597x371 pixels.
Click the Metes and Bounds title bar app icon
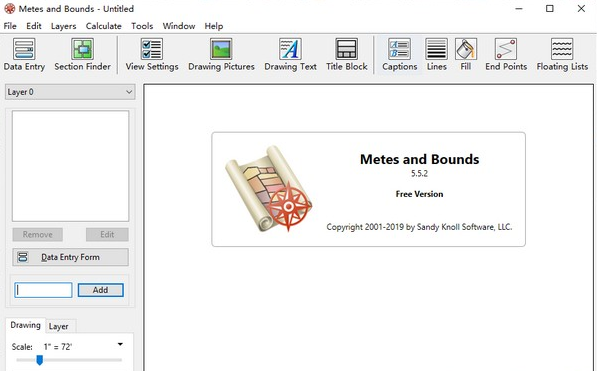[10, 8]
